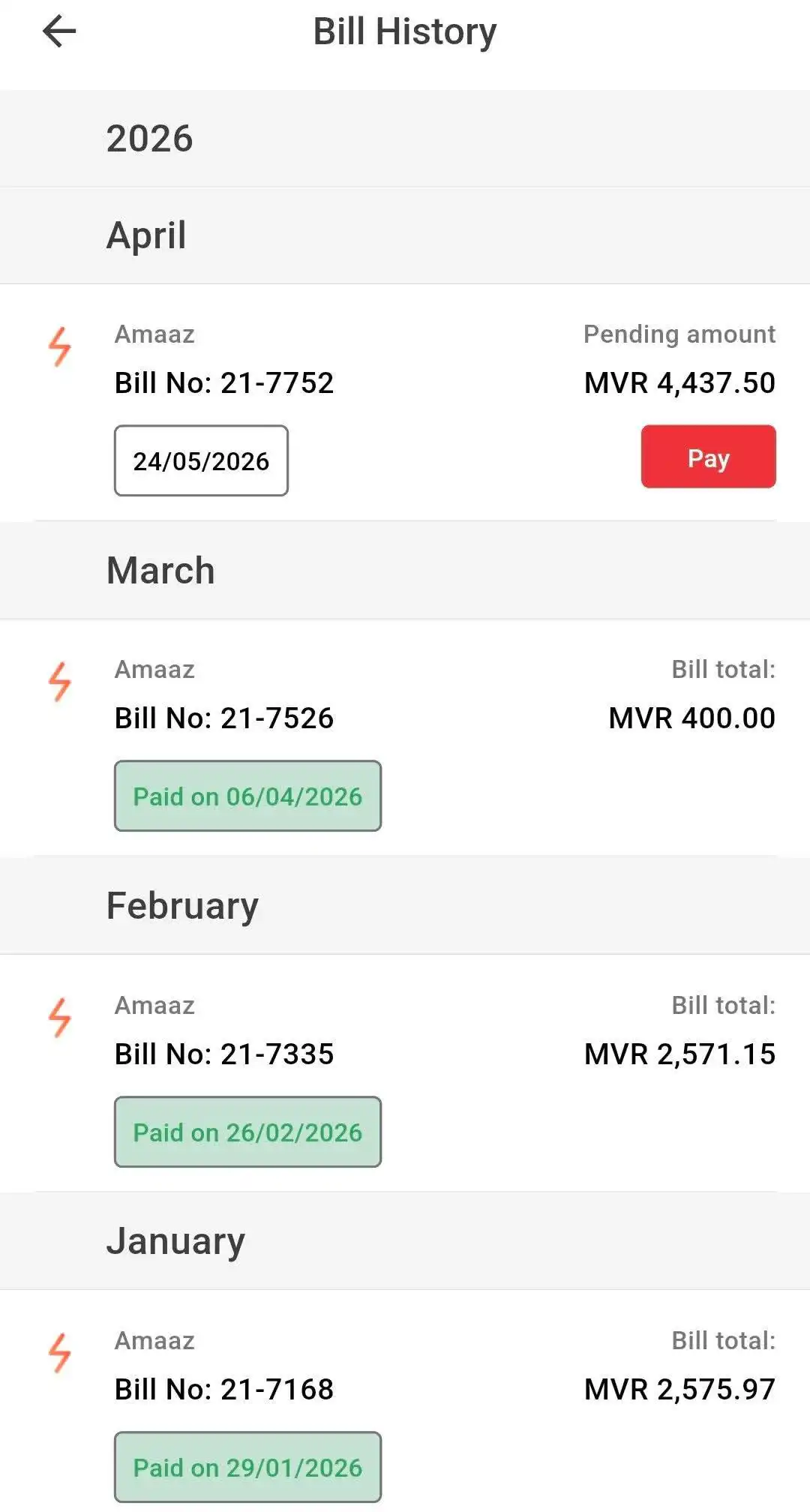Select the March month header
This screenshot has height=1512, width=810.
click(x=160, y=571)
